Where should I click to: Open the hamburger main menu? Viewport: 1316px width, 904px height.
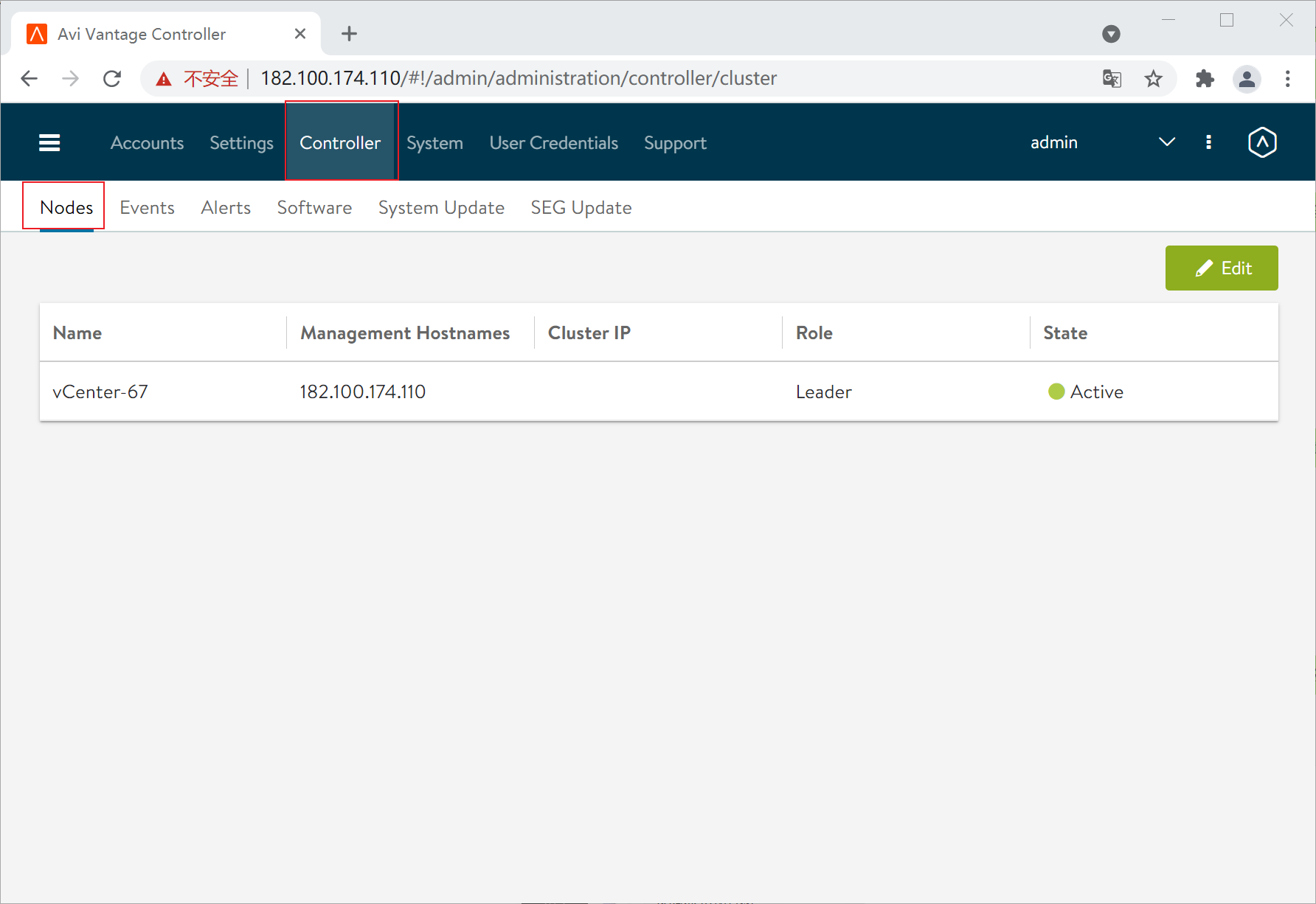(49, 142)
